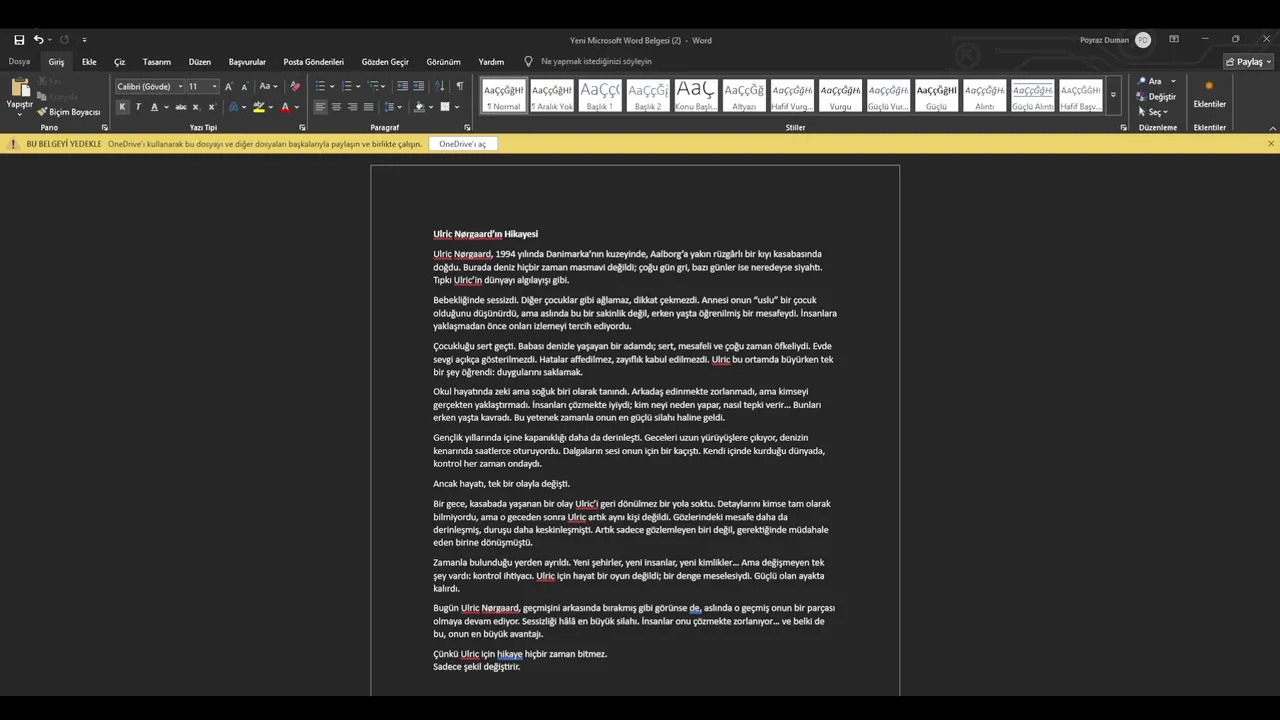Collapse the ribbon with the chevron
The height and width of the screenshot is (720, 1280).
(1273, 128)
